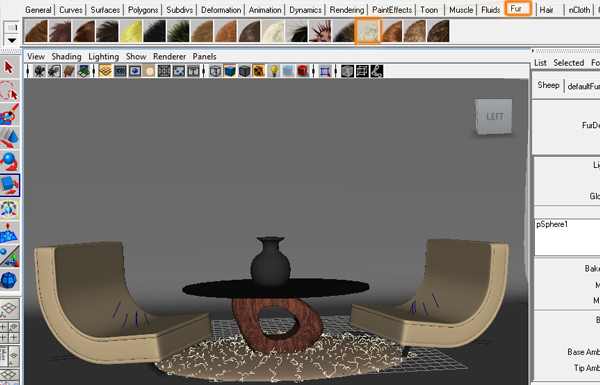
Task: Switch to the Rendering shelf tab
Action: (x=347, y=10)
